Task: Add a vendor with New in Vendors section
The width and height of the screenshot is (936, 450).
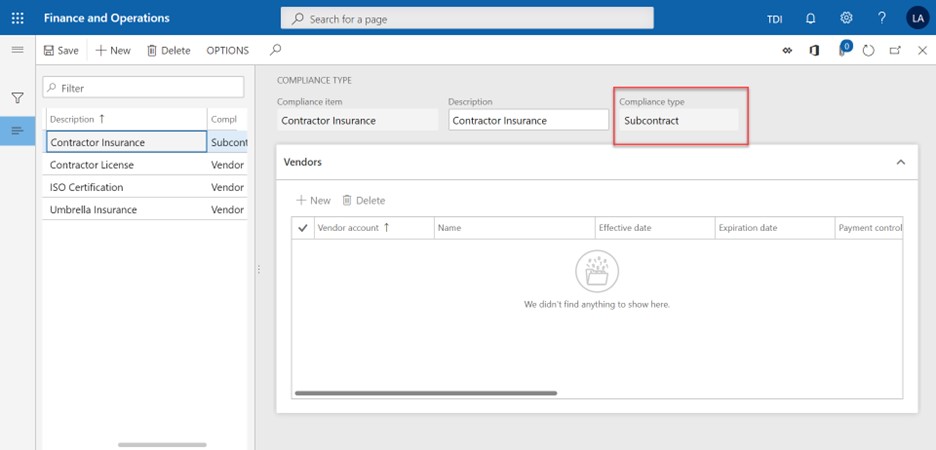Action: pyautogui.click(x=313, y=200)
